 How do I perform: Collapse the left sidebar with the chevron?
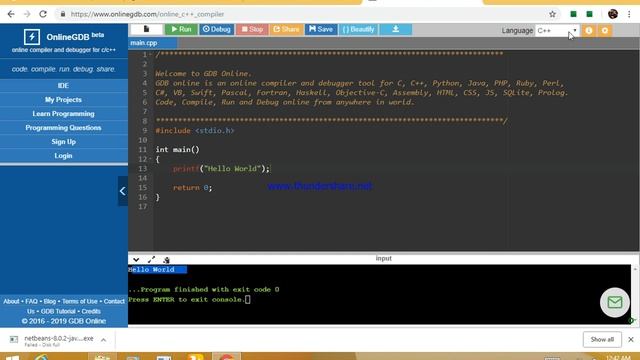122,191
